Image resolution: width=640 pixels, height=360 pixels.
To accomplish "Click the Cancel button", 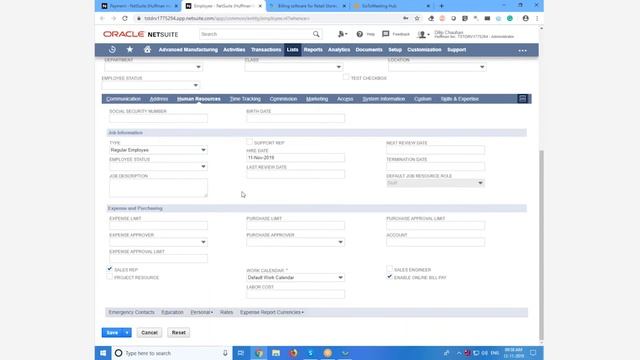I will tap(149, 333).
